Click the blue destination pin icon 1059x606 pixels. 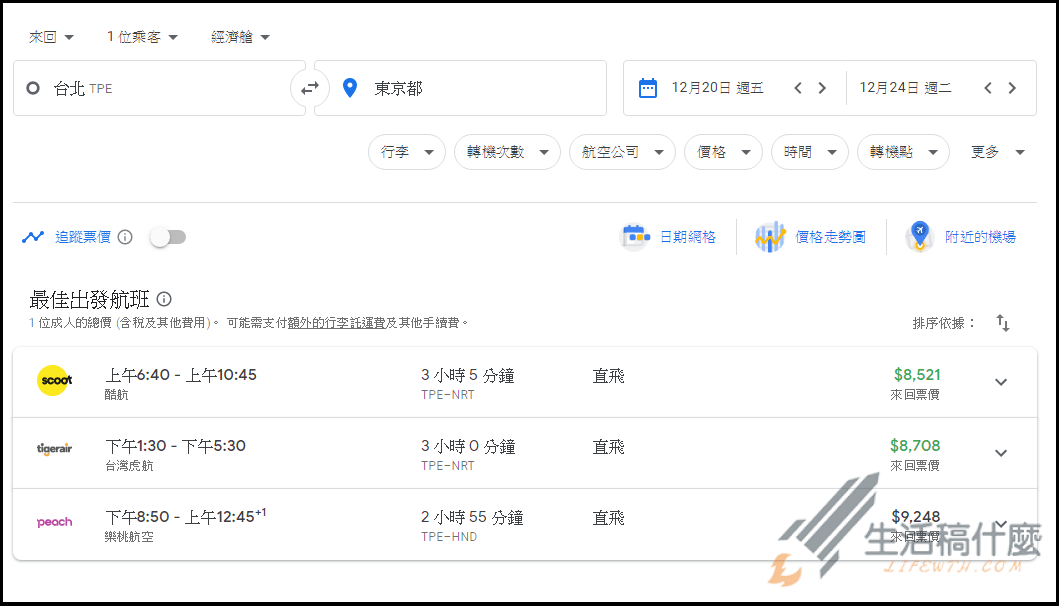tap(350, 88)
